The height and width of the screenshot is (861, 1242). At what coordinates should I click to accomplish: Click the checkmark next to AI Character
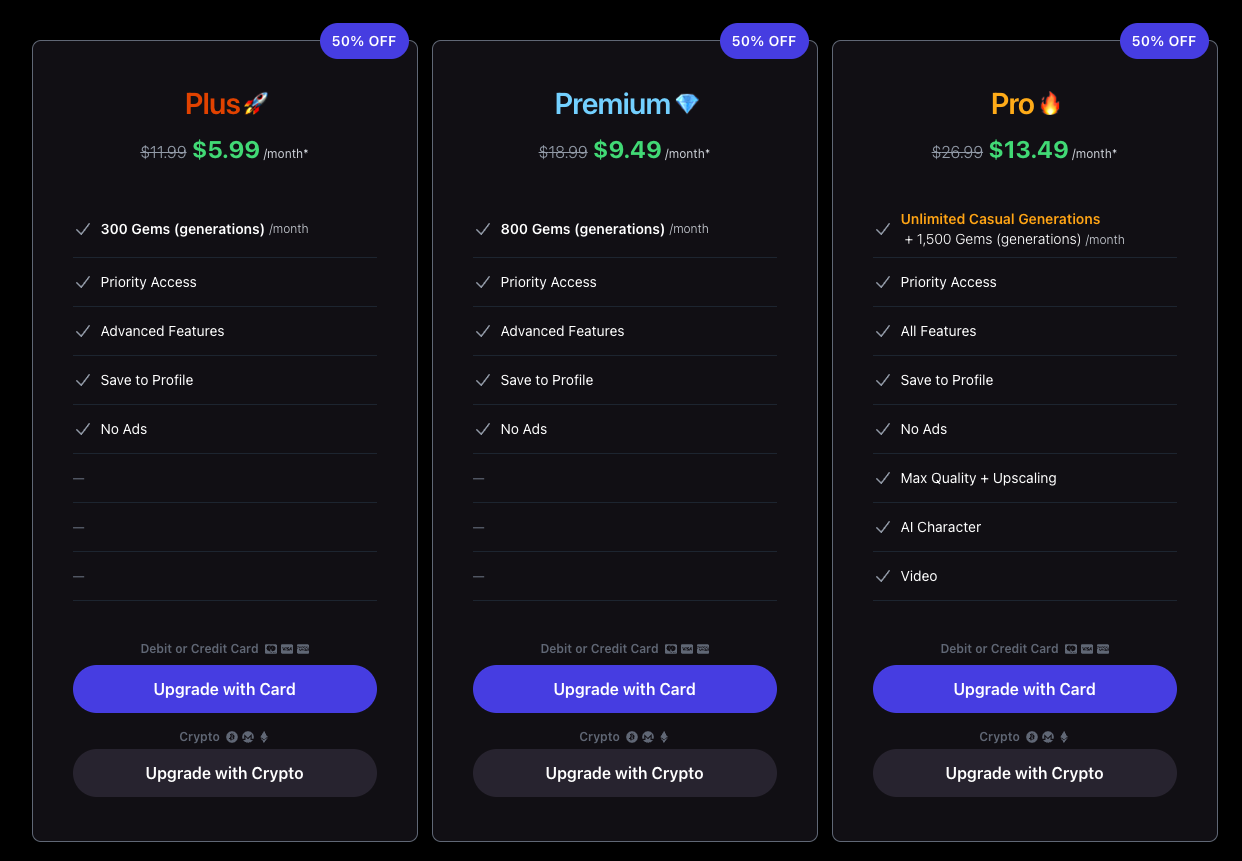[882, 527]
